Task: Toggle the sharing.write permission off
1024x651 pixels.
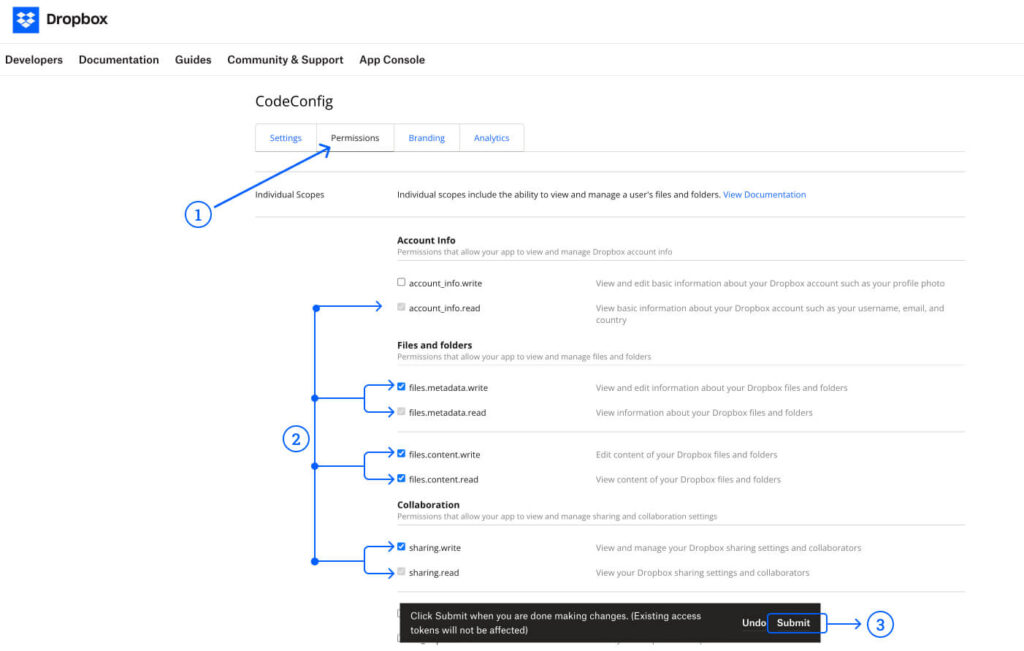Action: coord(401,547)
